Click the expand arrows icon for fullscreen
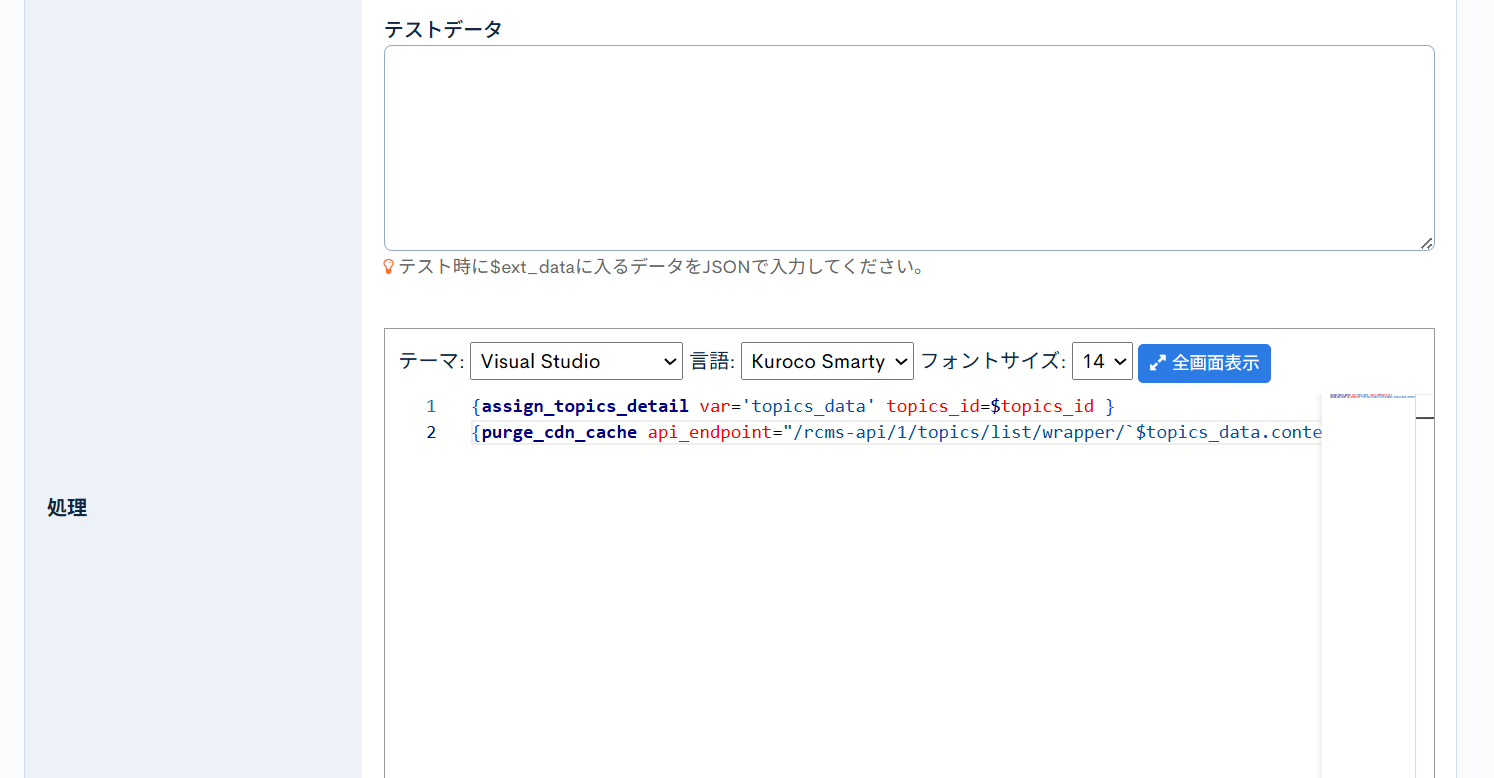1494x778 pixels. tap(1158, 363)
